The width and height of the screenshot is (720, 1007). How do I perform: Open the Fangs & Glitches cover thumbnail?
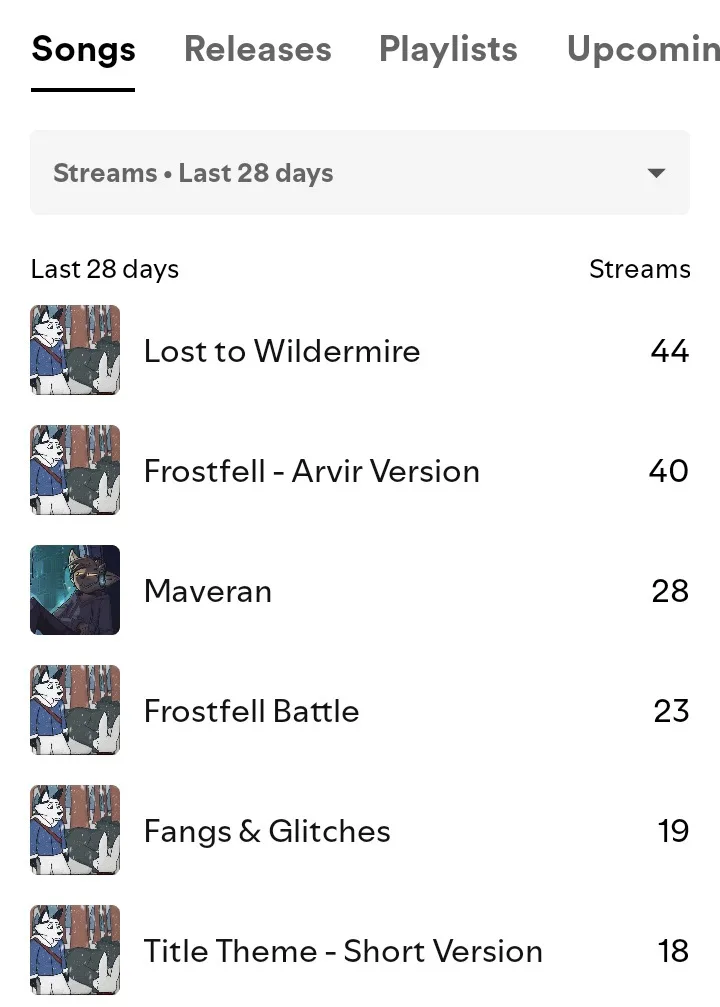click(75, 830)
